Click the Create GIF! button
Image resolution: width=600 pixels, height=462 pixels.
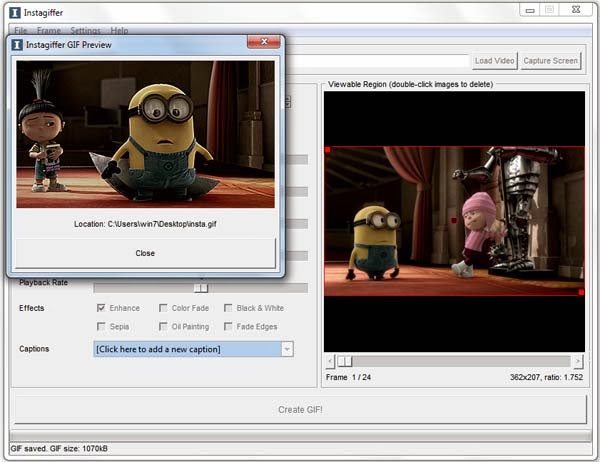click(x=300, y=410)
